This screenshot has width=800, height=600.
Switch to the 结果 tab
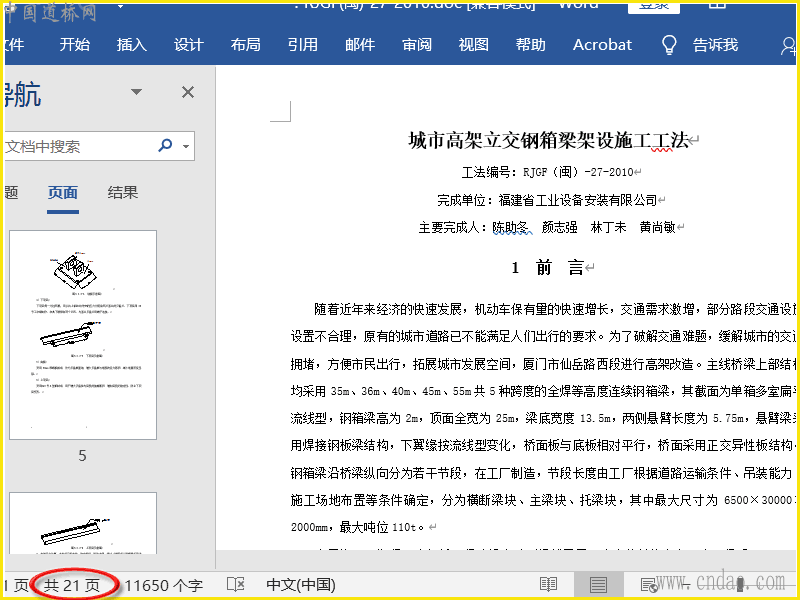point(123,193)
